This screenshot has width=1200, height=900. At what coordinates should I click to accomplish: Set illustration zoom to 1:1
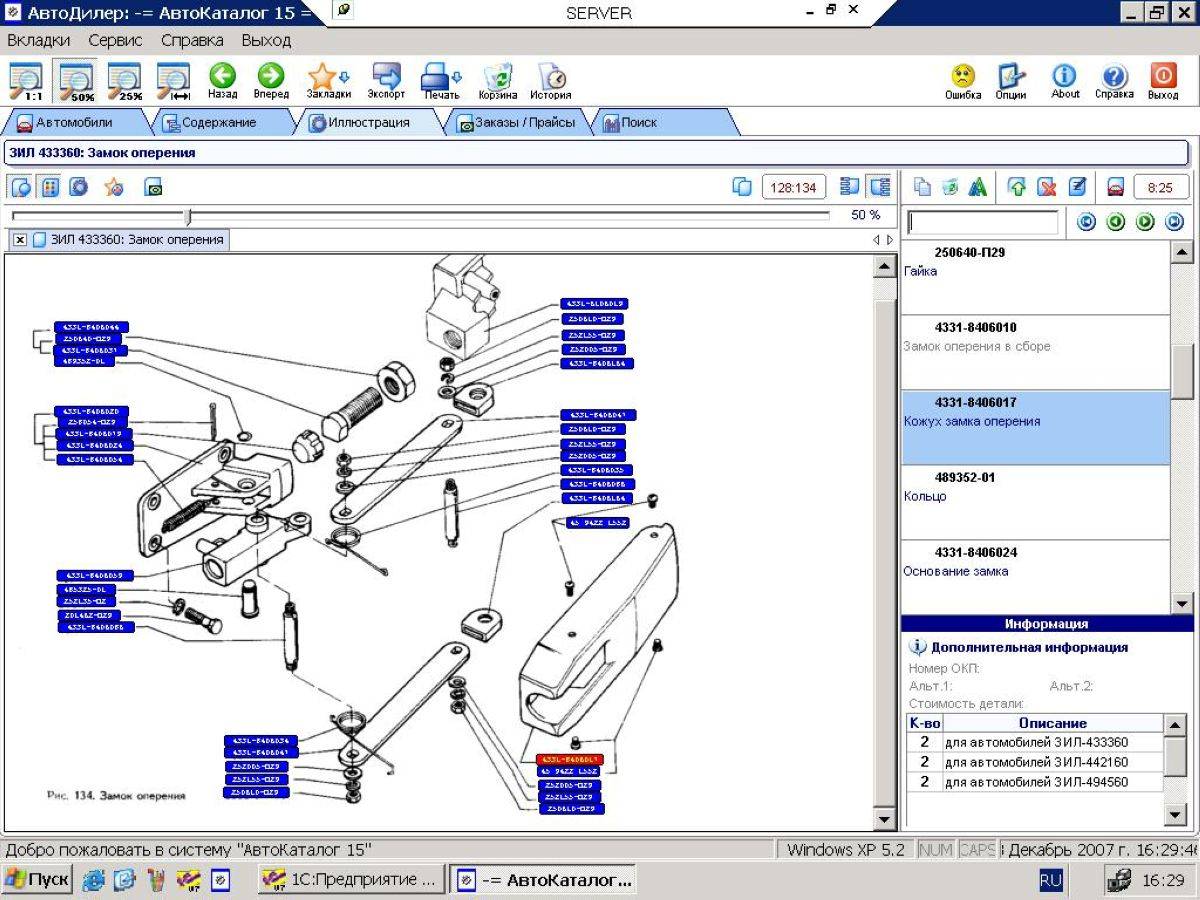26,81
